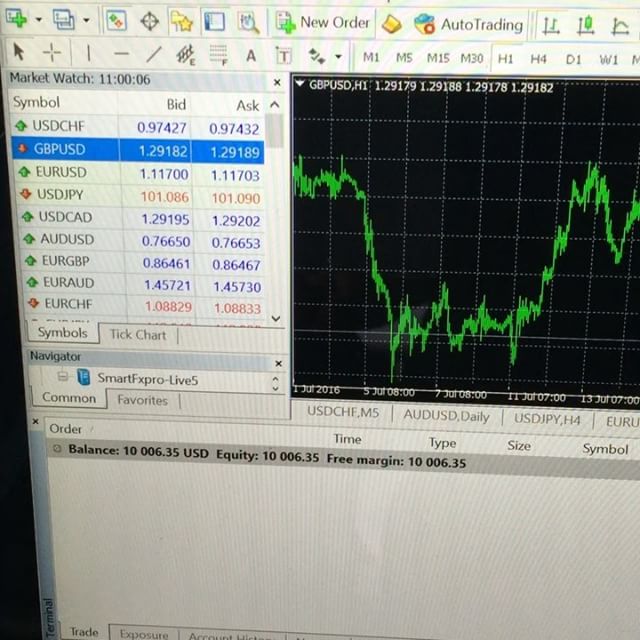
Task: Select the crosshair tool
Action: point(52,52)
